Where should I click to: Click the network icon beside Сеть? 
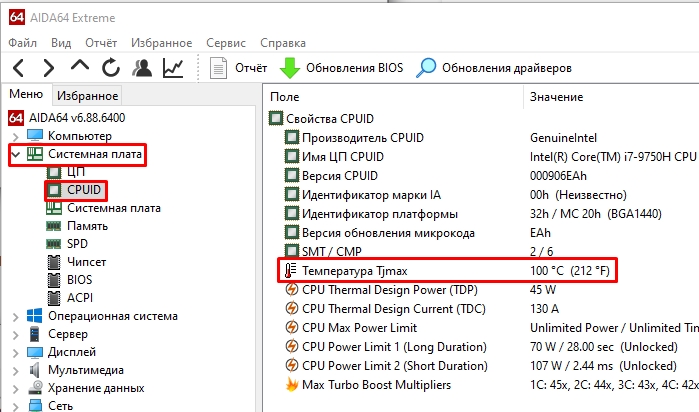[x=35, y=405]
